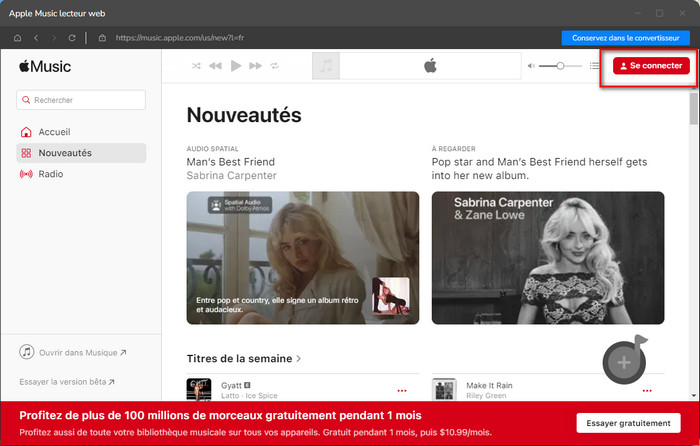Click Essayer gratuitement button
700x446 pixels.
[x=628, y=423]
